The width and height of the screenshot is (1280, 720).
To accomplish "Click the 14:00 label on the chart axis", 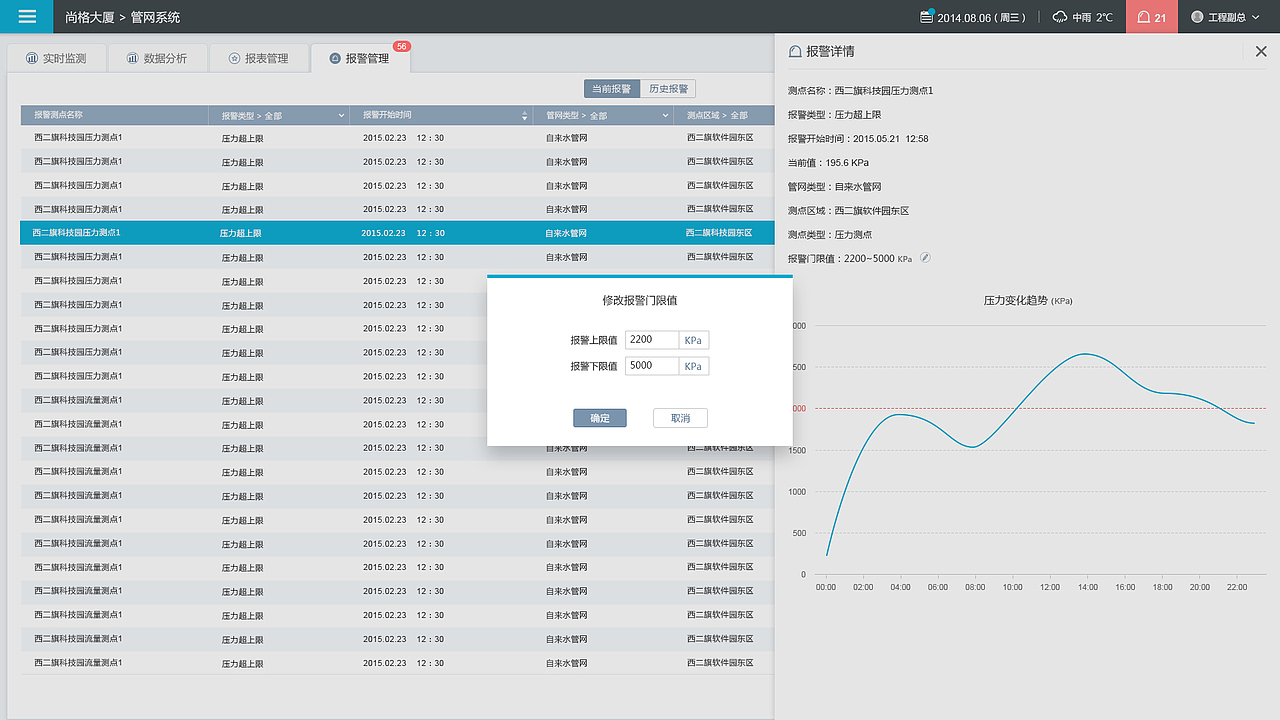I will point(1088,587).
